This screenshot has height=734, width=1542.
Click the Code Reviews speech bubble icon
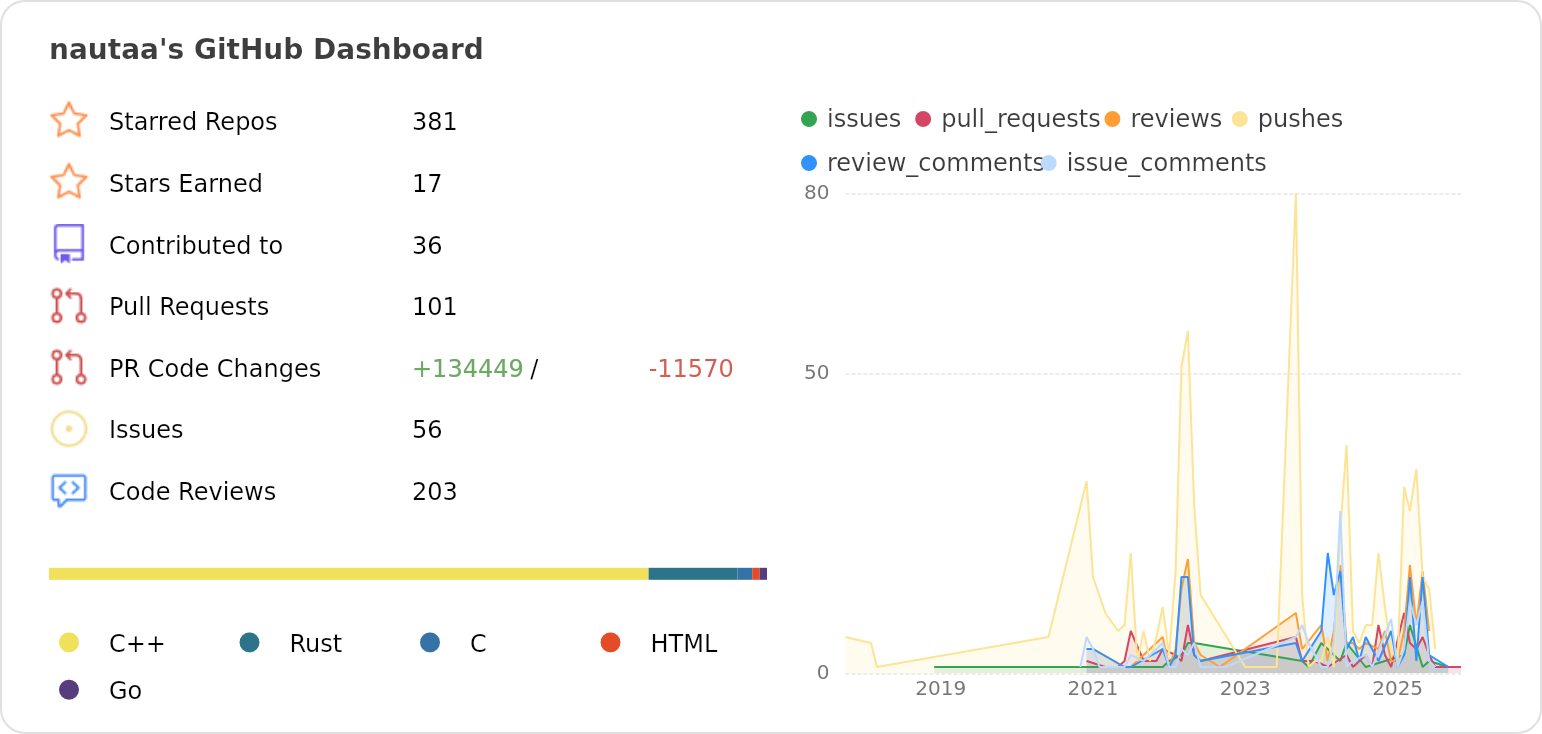click(68, 491)
